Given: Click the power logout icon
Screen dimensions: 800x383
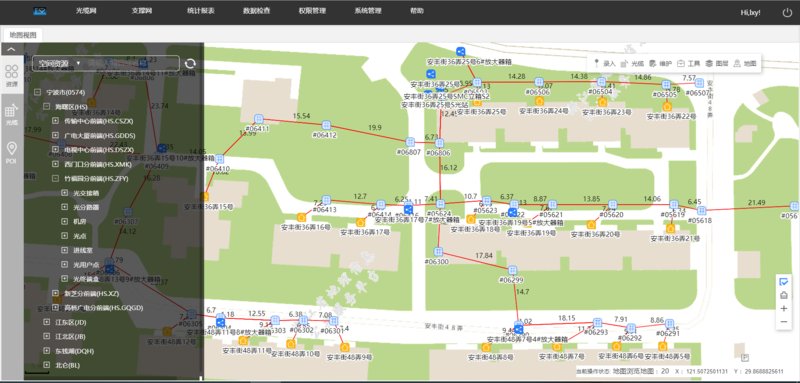Looking at the screenshot, I should 787,12.
